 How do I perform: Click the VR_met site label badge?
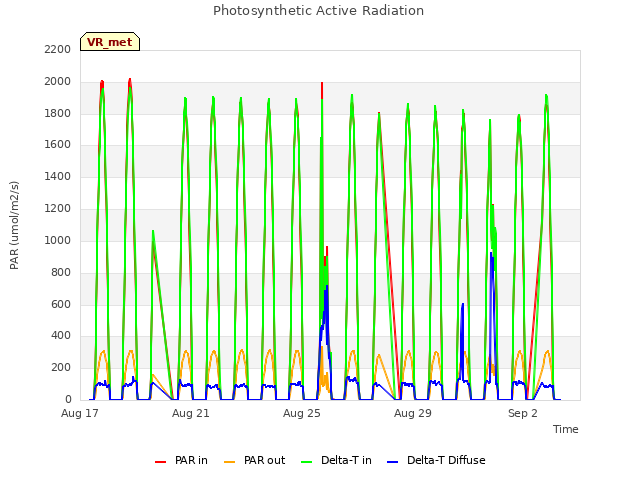tap(110, 42)
